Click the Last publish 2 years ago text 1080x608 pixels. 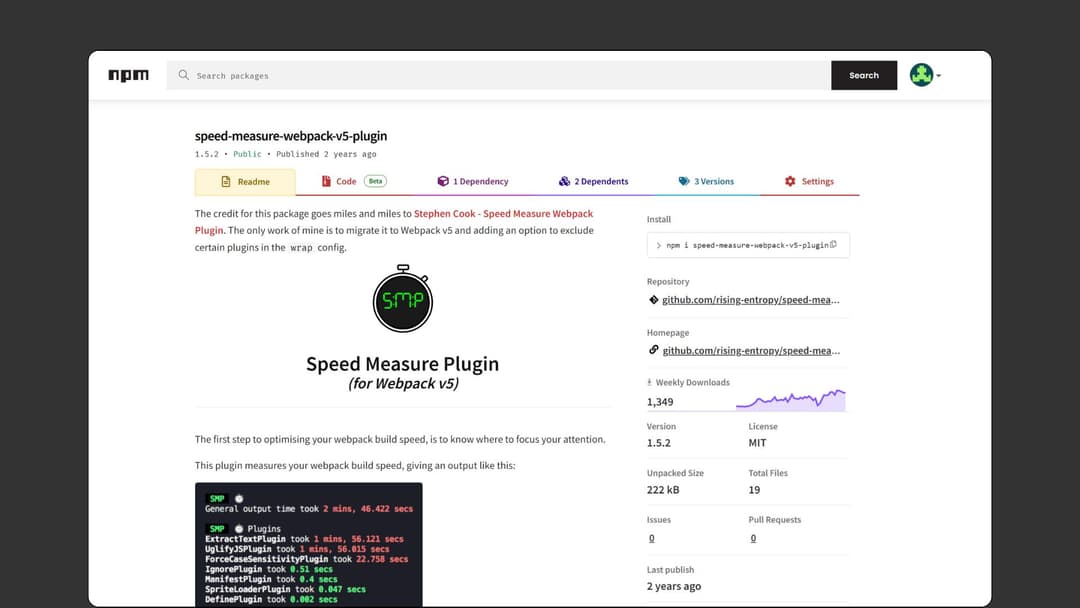(674, 586)
